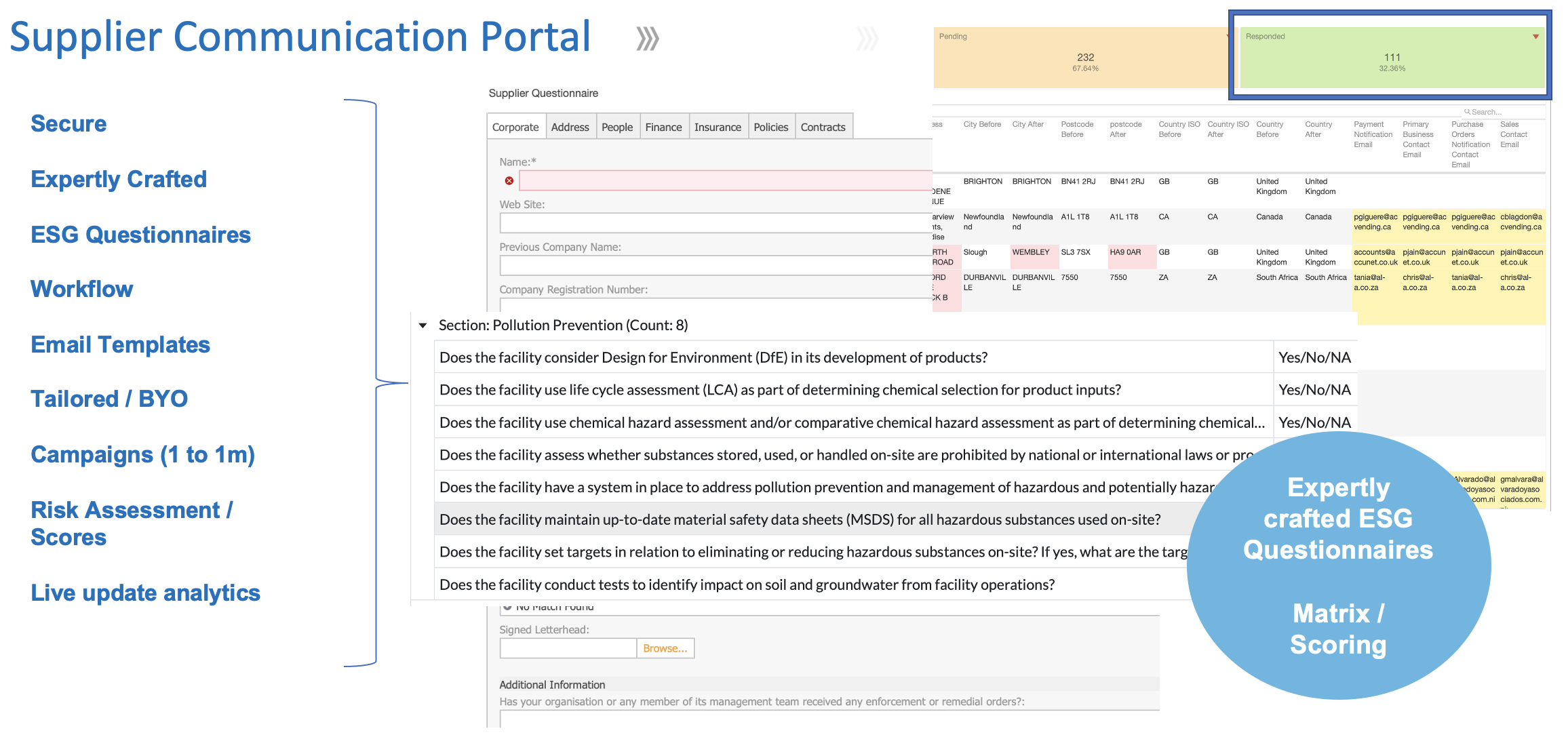Click Purchase Orders Notification Contact Email header
Image resolution: width=1568 pixels, height=735 pixels.
coord(1470,144)
